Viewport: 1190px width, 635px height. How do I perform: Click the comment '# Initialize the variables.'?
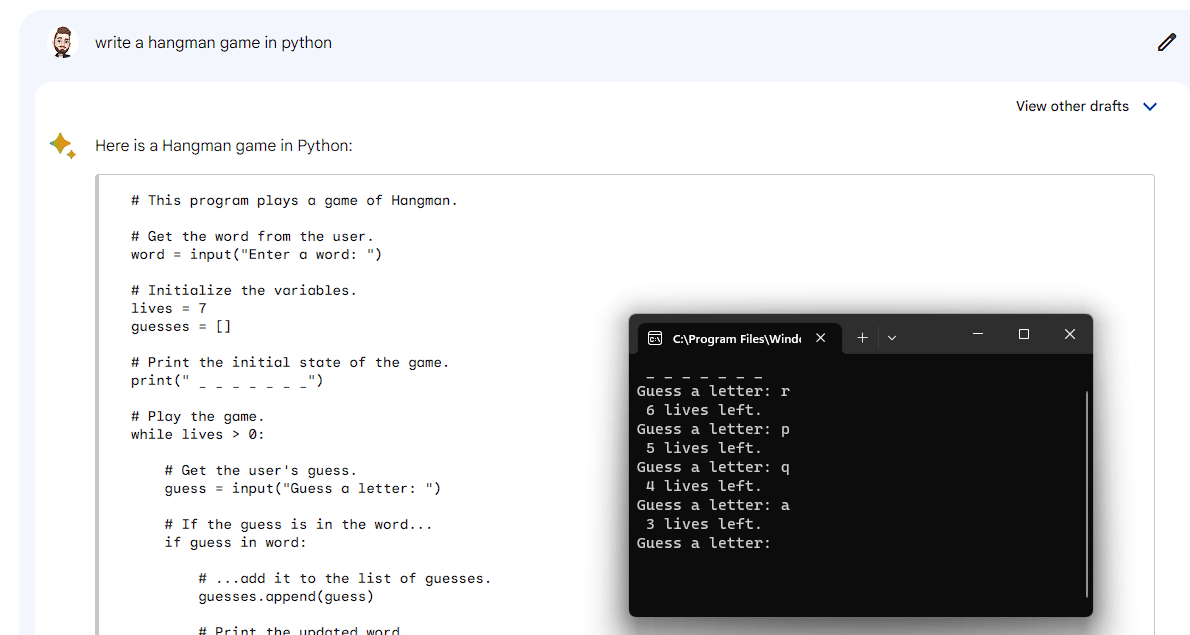244,290
